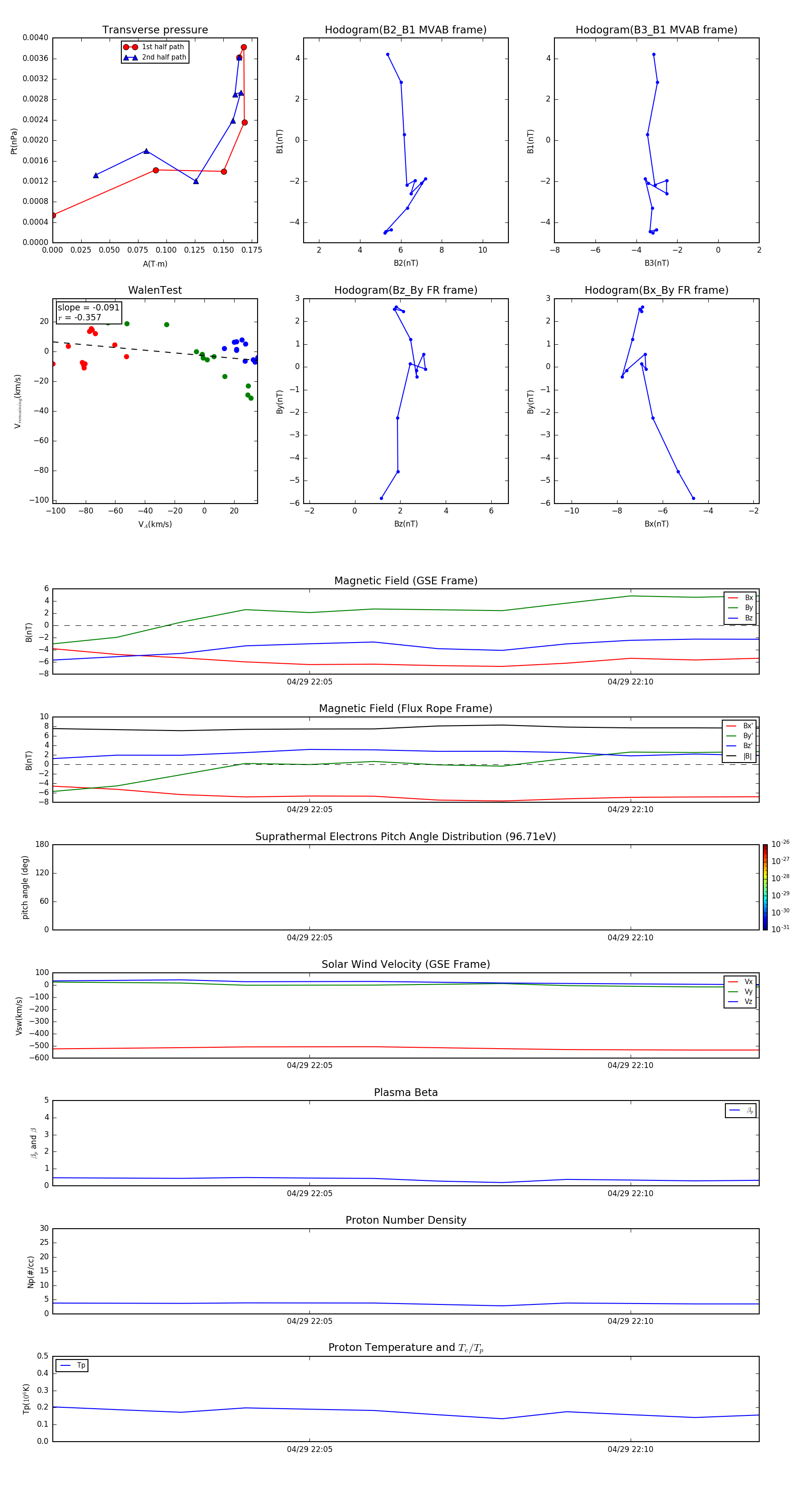Select the By entry in the GSE magnetic field legend

point(740,608)
